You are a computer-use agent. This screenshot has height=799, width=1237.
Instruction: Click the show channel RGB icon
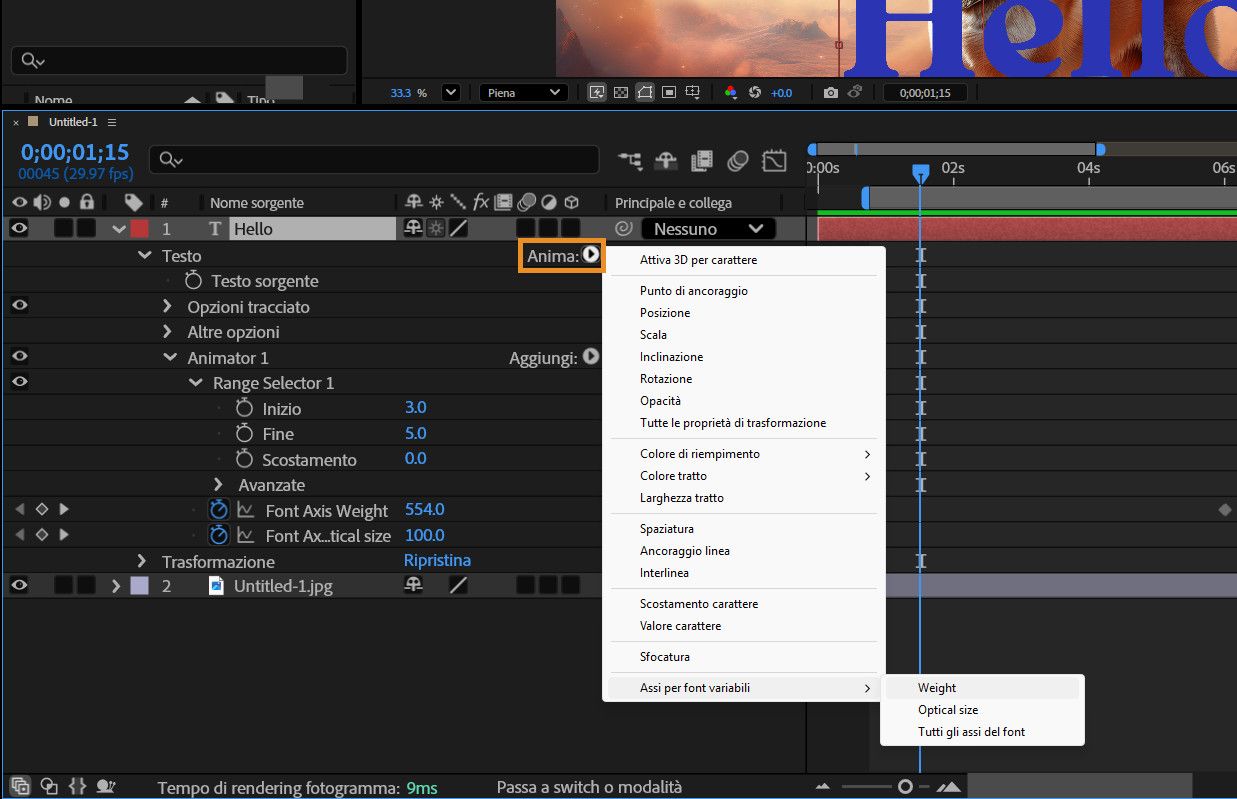731,92
